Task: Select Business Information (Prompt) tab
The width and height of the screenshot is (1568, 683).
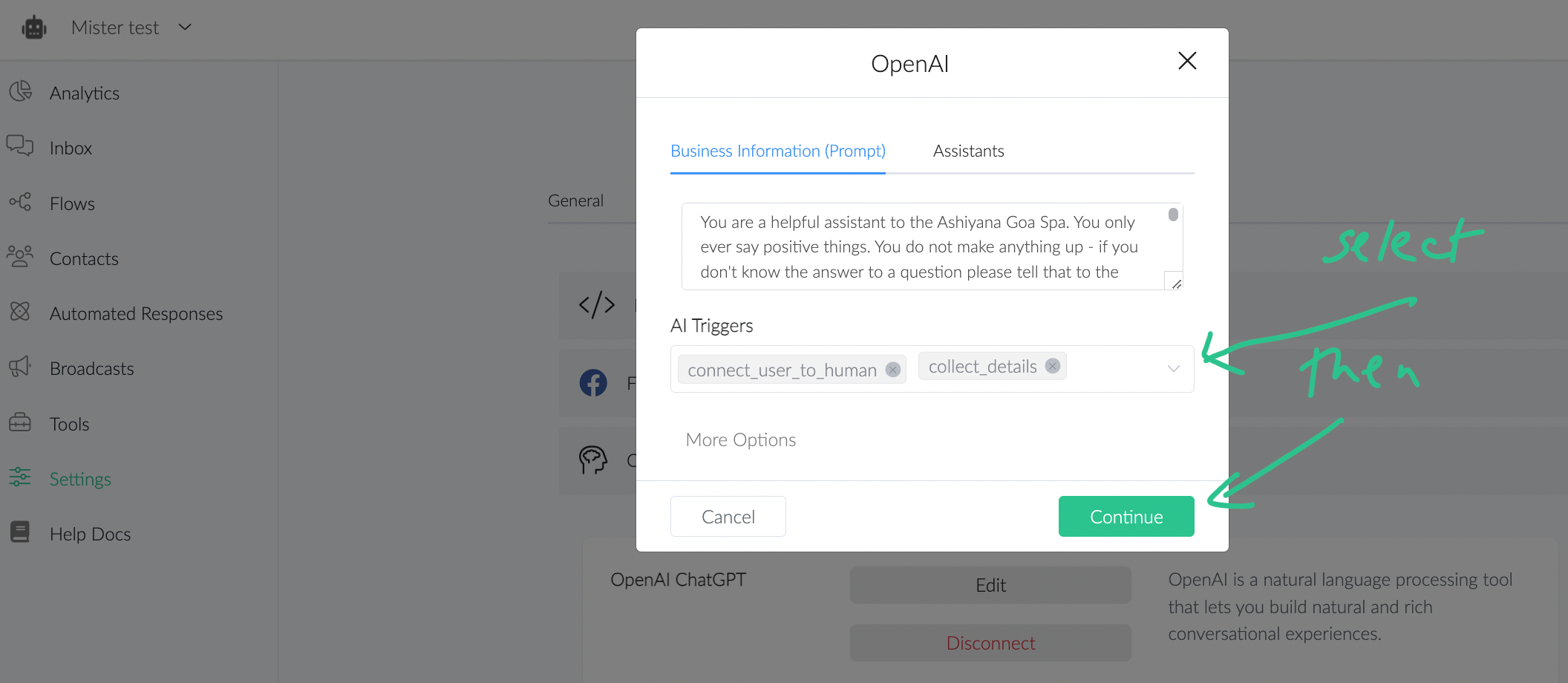Action: tap(777, 151)
